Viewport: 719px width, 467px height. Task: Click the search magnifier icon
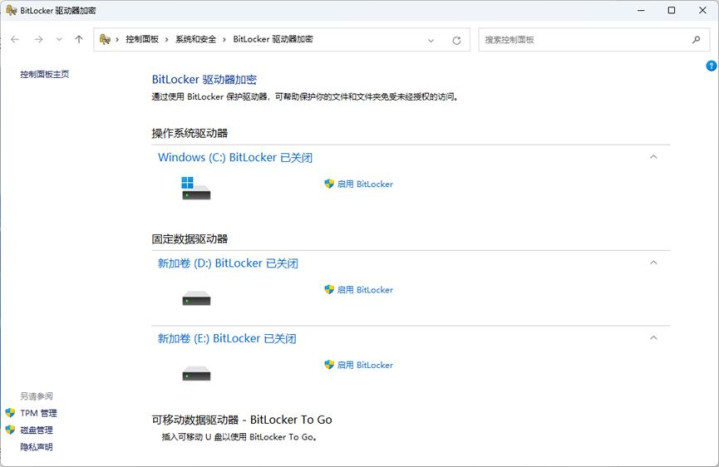(x=696, y=40)
